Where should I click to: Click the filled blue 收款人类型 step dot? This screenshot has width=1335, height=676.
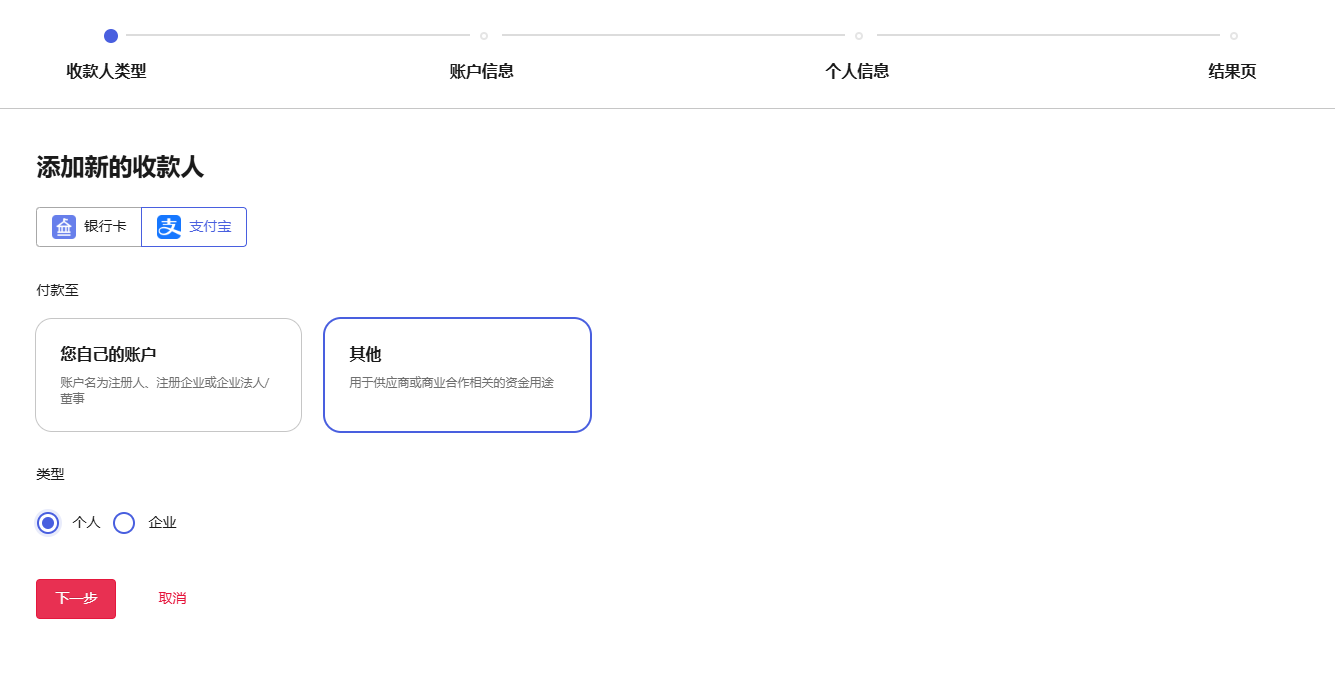coord(111,36)
